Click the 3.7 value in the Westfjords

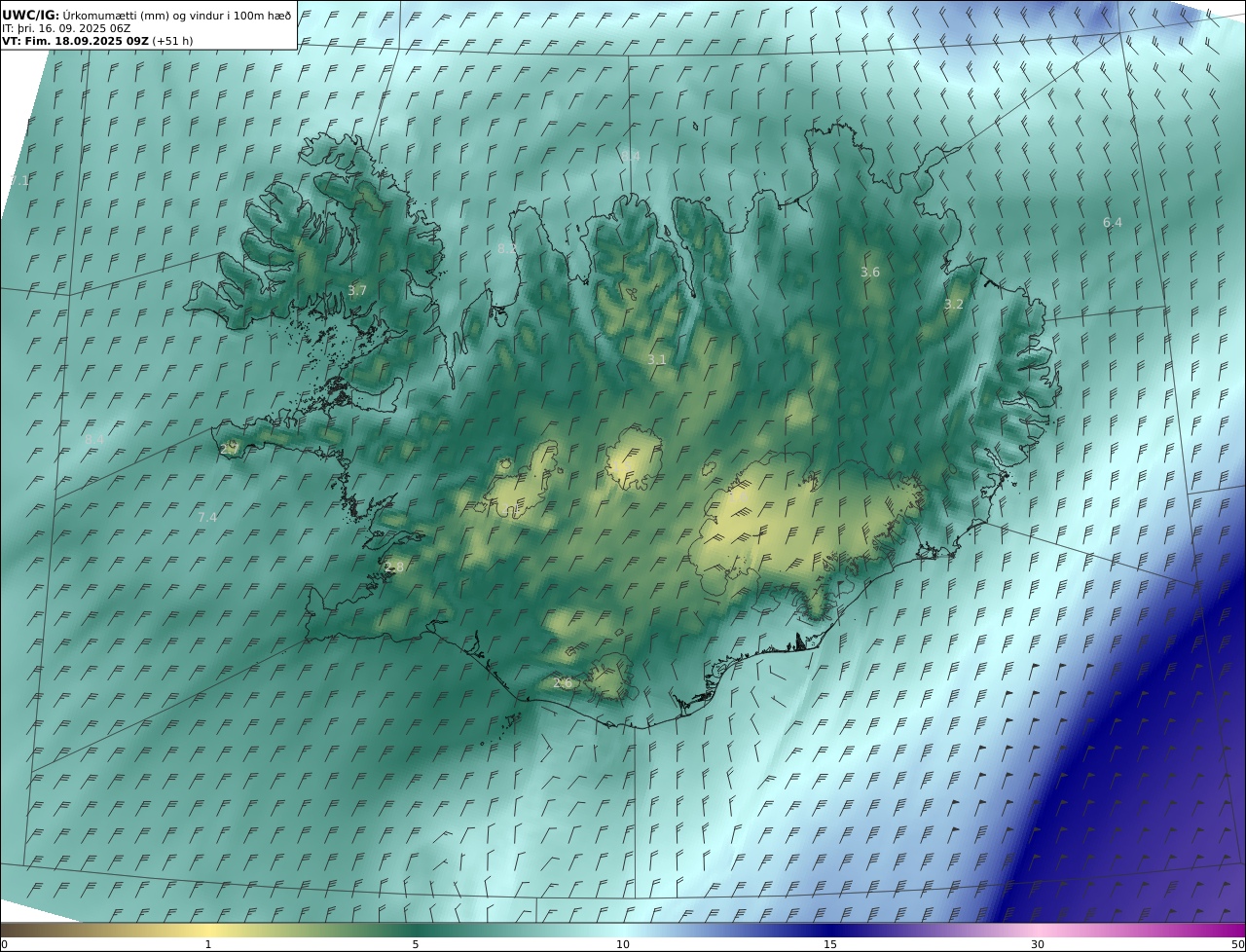(357, 290)
